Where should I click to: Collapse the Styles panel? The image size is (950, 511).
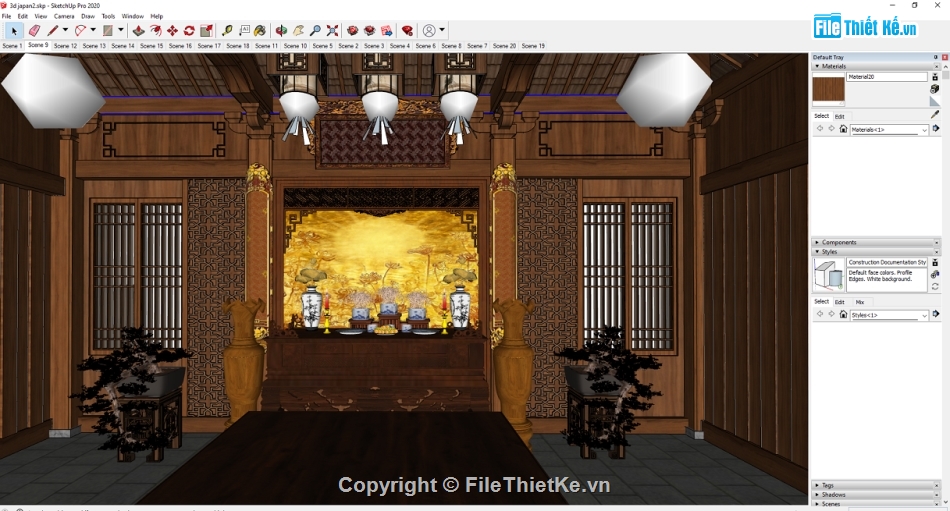[817, 251]
